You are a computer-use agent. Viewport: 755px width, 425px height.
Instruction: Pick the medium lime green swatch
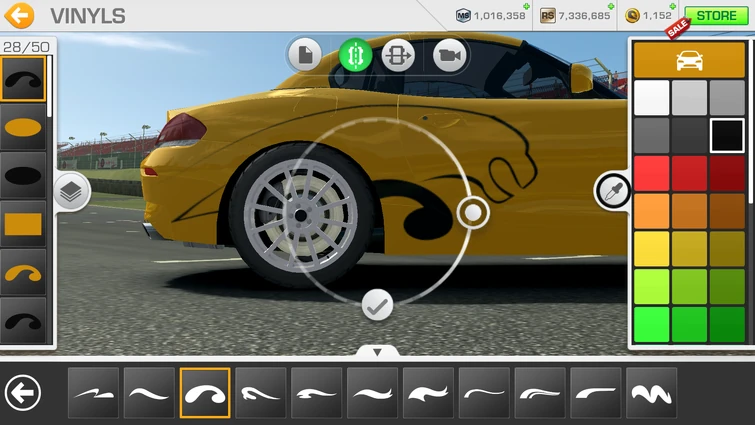[690, 287]
